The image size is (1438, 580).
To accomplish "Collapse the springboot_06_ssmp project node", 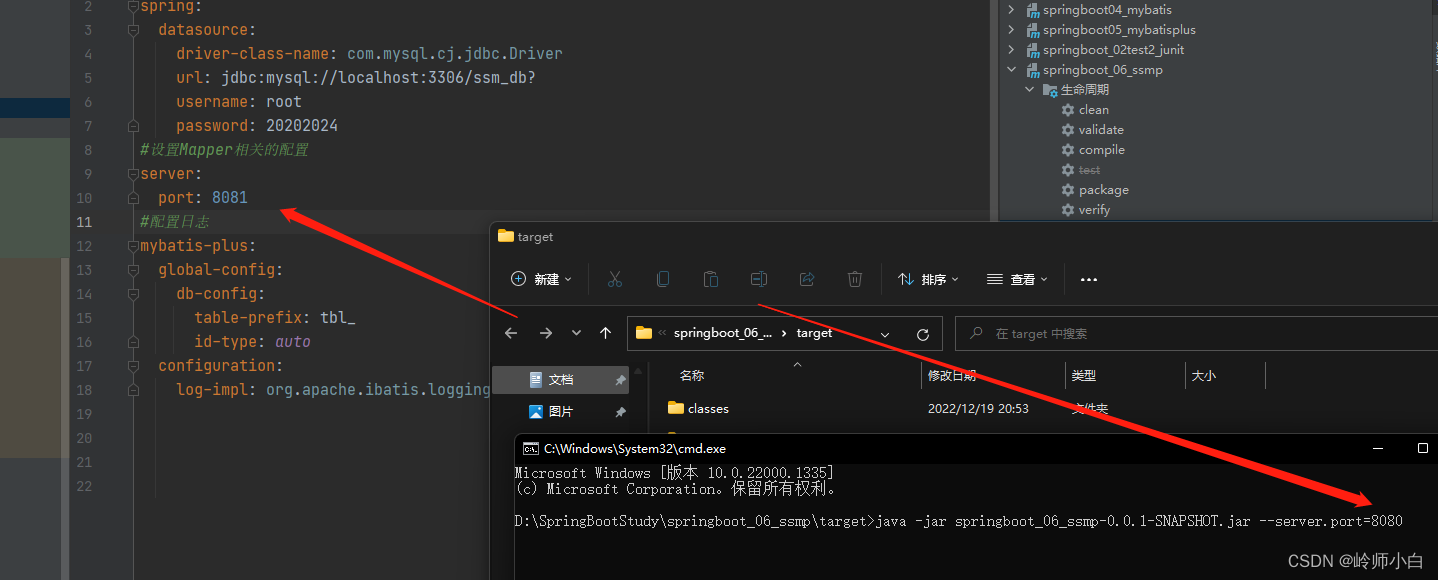I will [1010, 69].
